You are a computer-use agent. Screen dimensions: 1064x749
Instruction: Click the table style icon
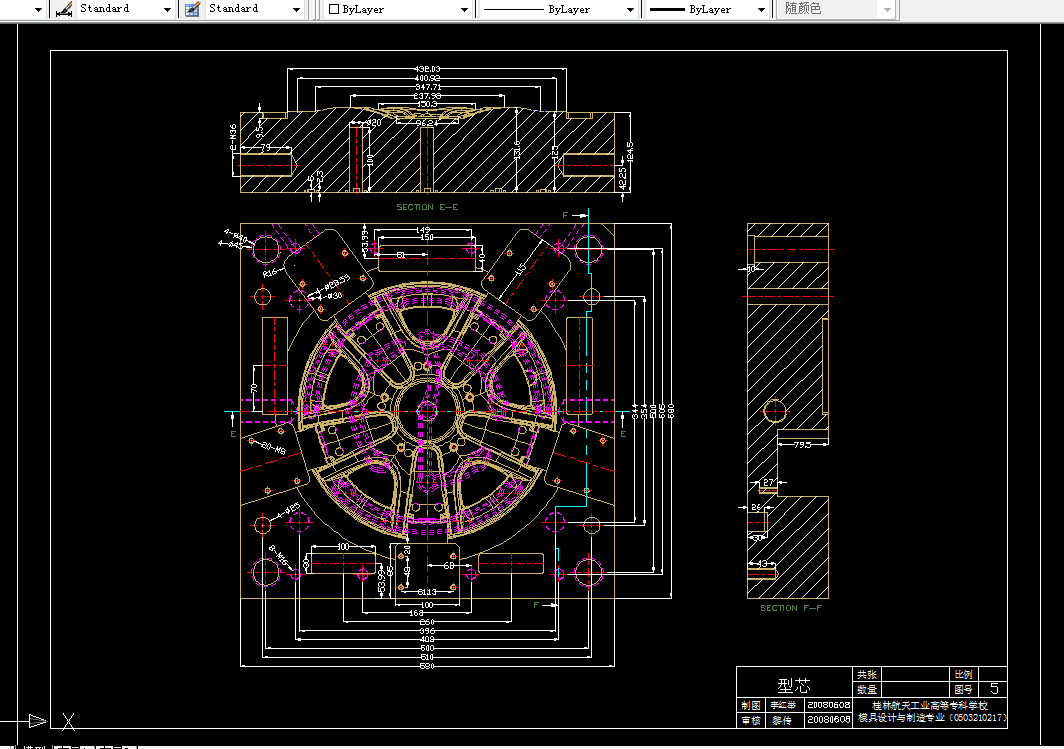(x=193, y=9)
